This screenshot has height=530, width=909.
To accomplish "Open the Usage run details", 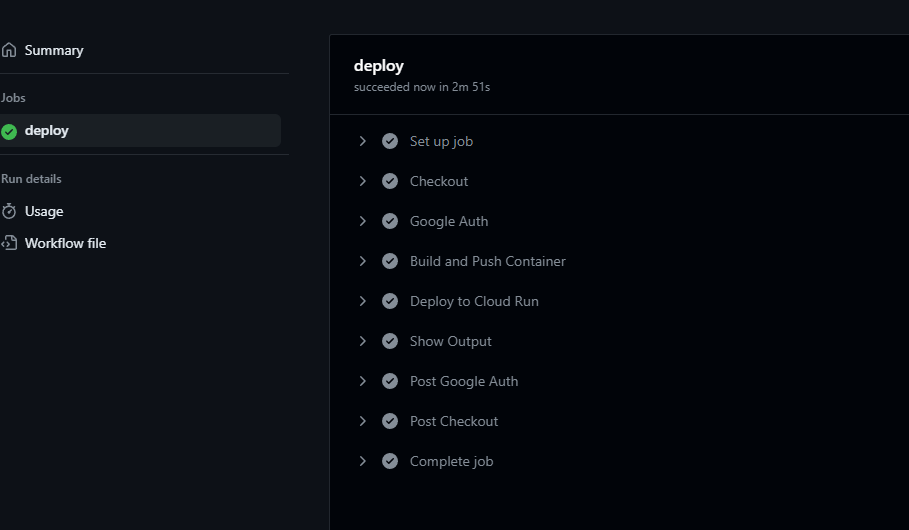I will pyautogui.click(x=44, y=211).
